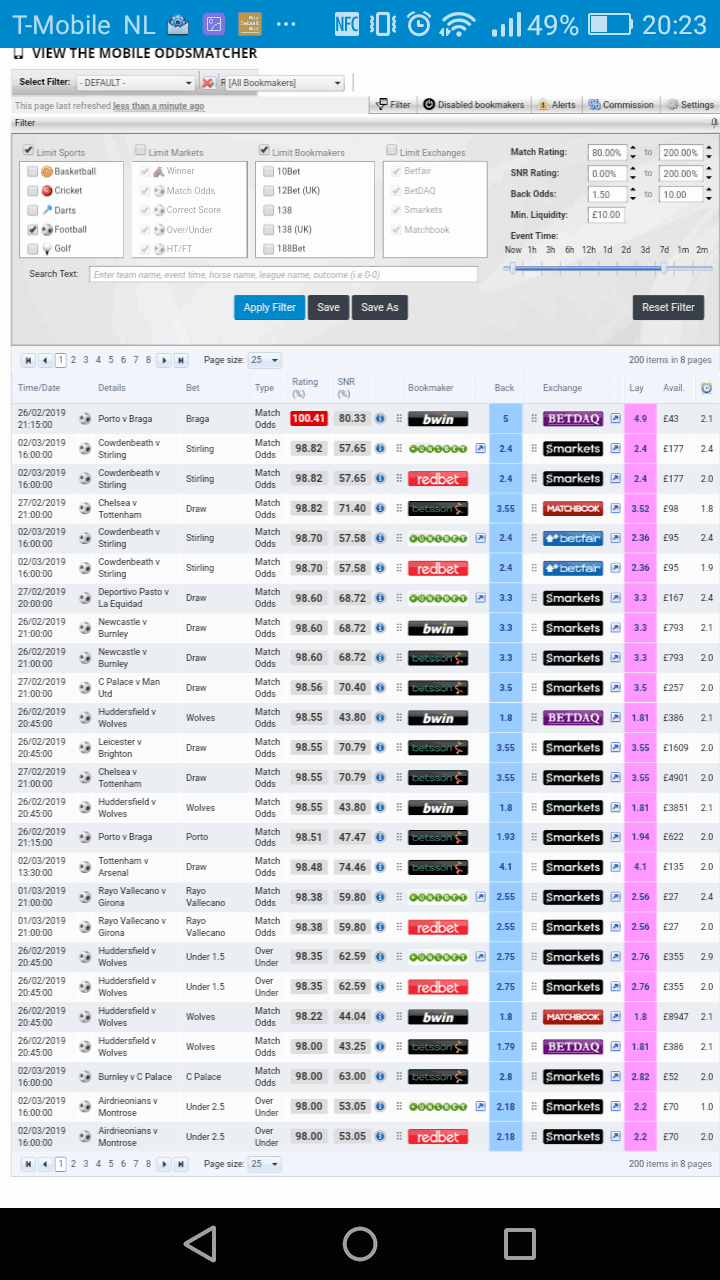720x1280 pixels.
Task: Tap the Android recent apps button
Action: point(520,1243)
